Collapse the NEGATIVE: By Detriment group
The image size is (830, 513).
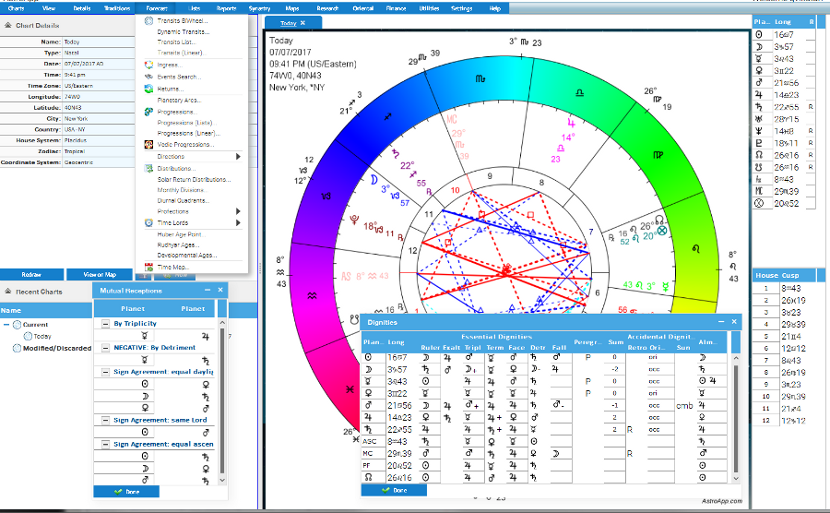click(106, 347)
